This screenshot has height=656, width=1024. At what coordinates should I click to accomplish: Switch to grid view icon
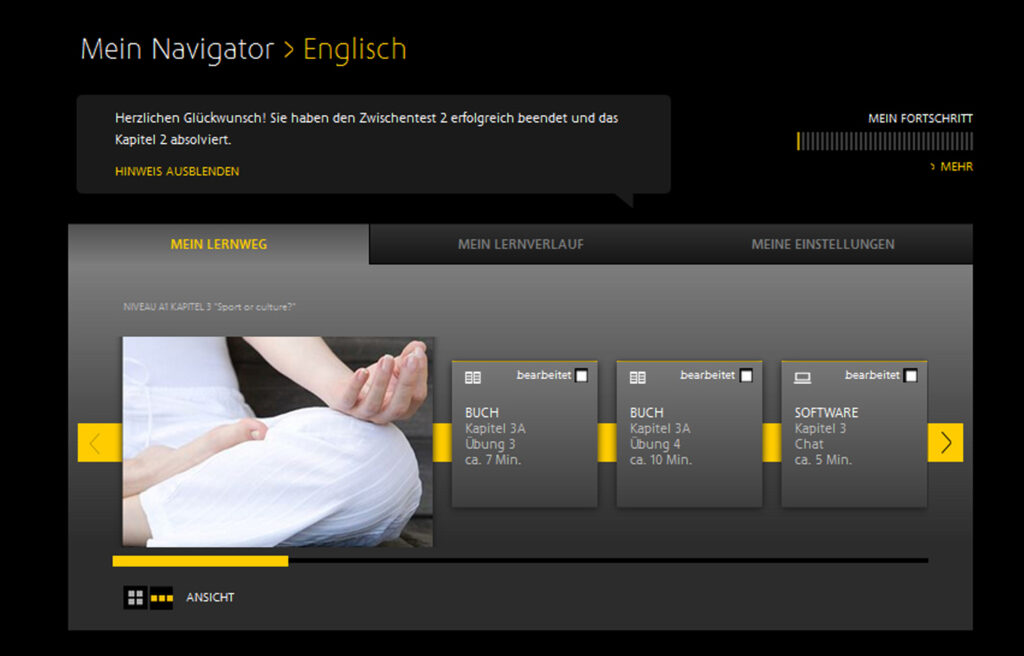[x=135, y=598]
